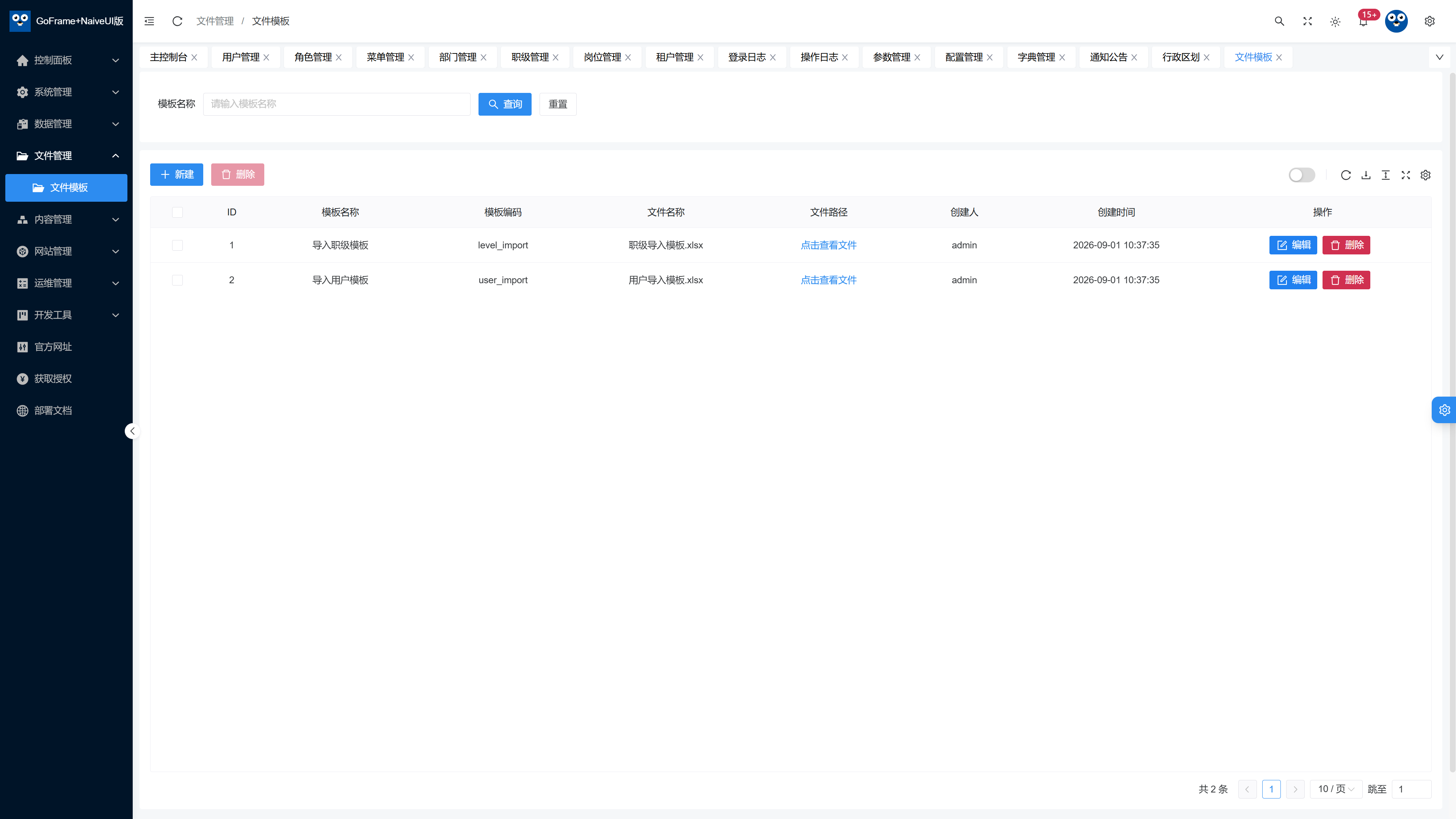Image resolution: width=1456 pixels, height=819 pixels.
Task: Switch theme using the sun icon
Action: coord(1335,22)
